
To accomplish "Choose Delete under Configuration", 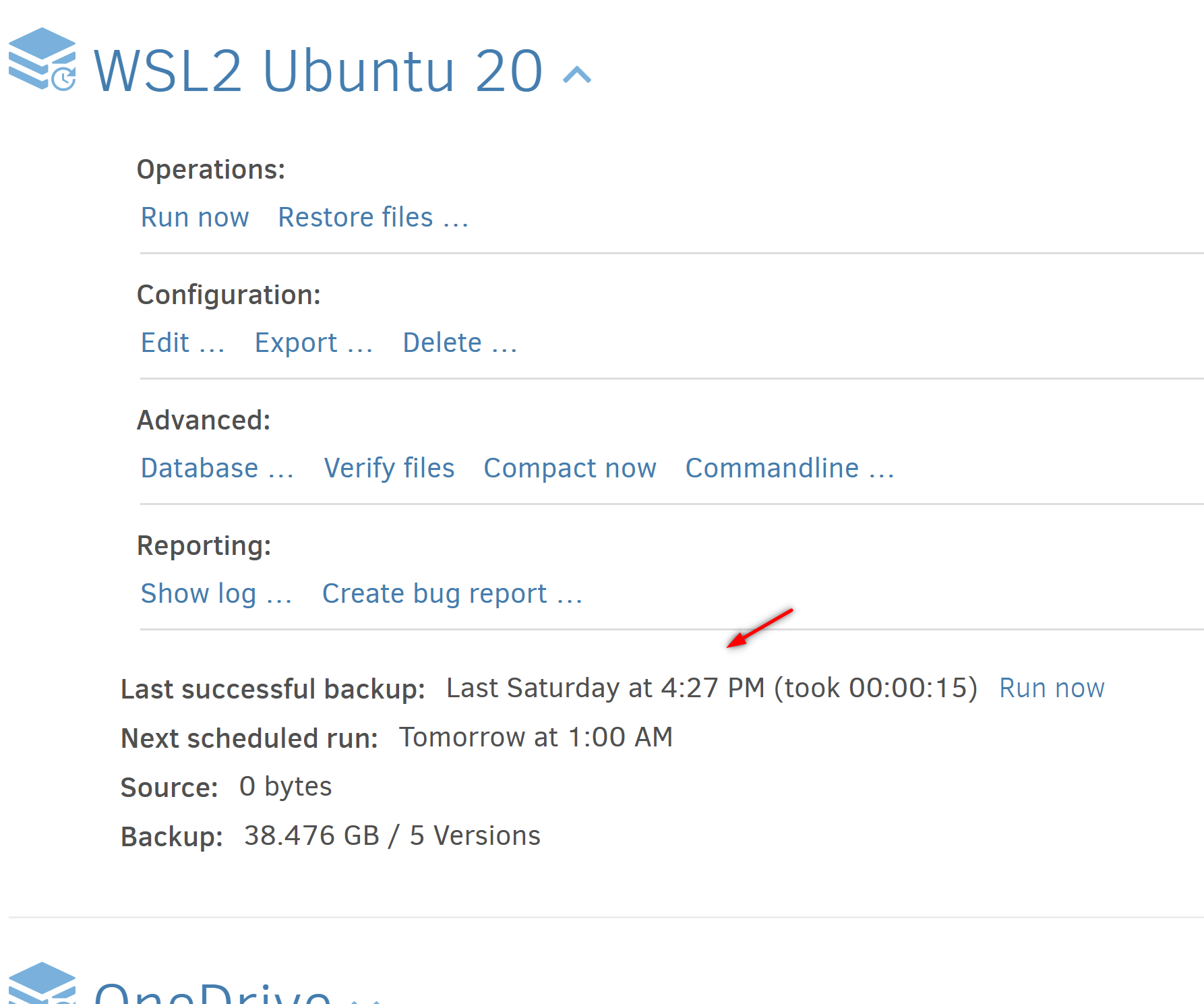I will [x=460, y=343].
